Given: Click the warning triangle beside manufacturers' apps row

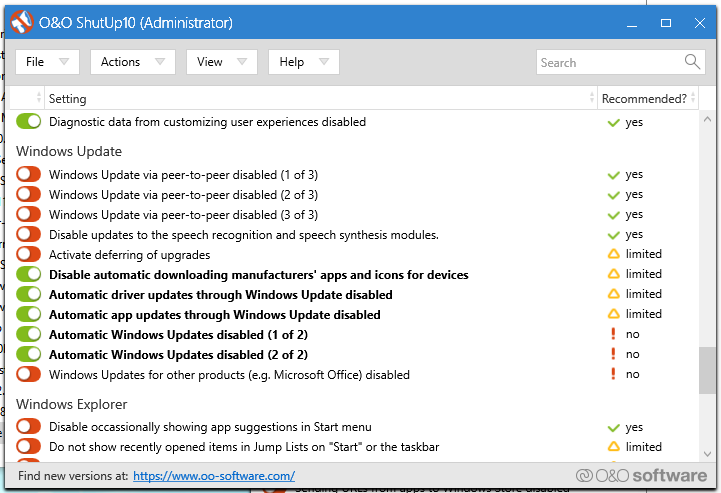Looking at the screenshot, I should (613, 274).
